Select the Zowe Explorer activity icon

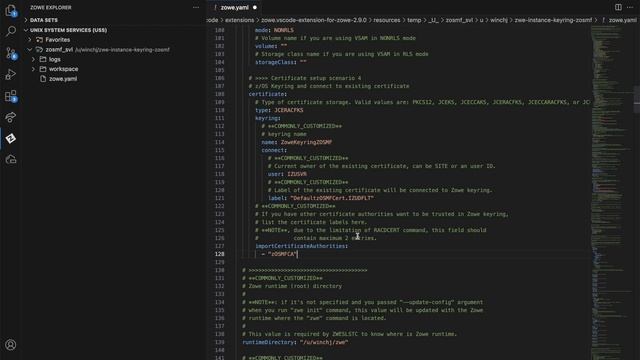click(x=11, y=138)
